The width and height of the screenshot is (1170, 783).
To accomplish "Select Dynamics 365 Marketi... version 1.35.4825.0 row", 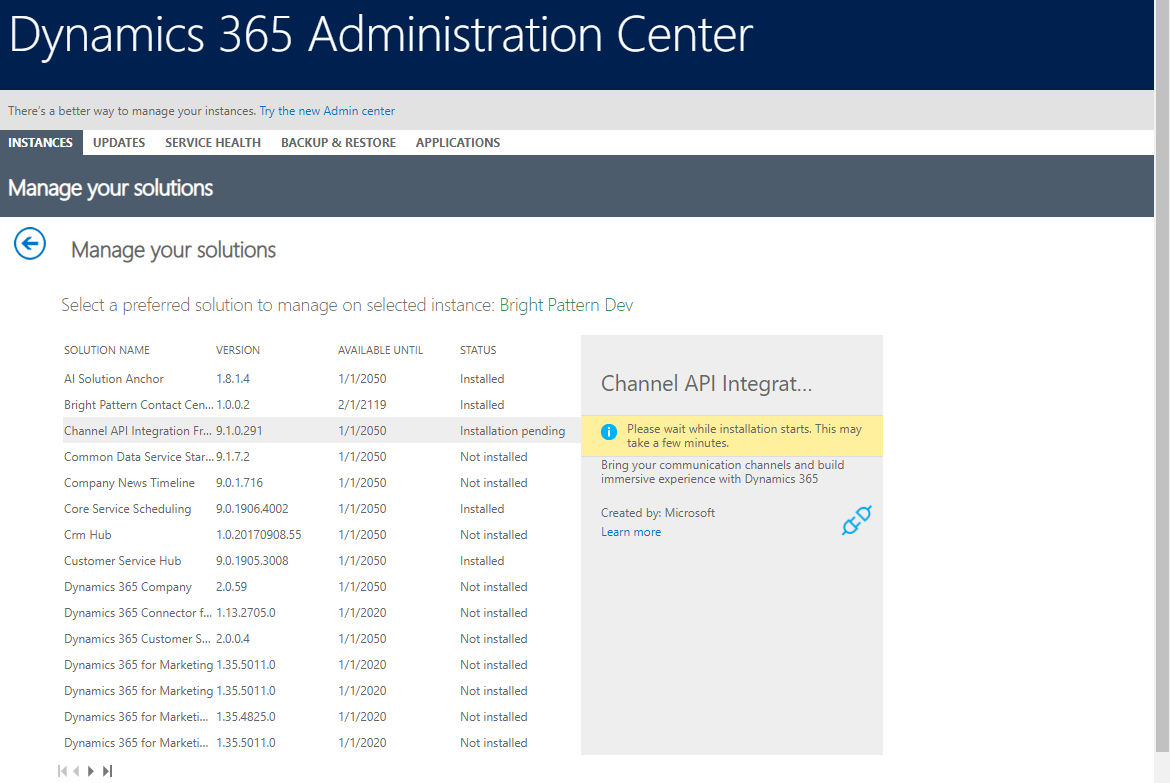I will pyautogui.click(x=321, y=717).
